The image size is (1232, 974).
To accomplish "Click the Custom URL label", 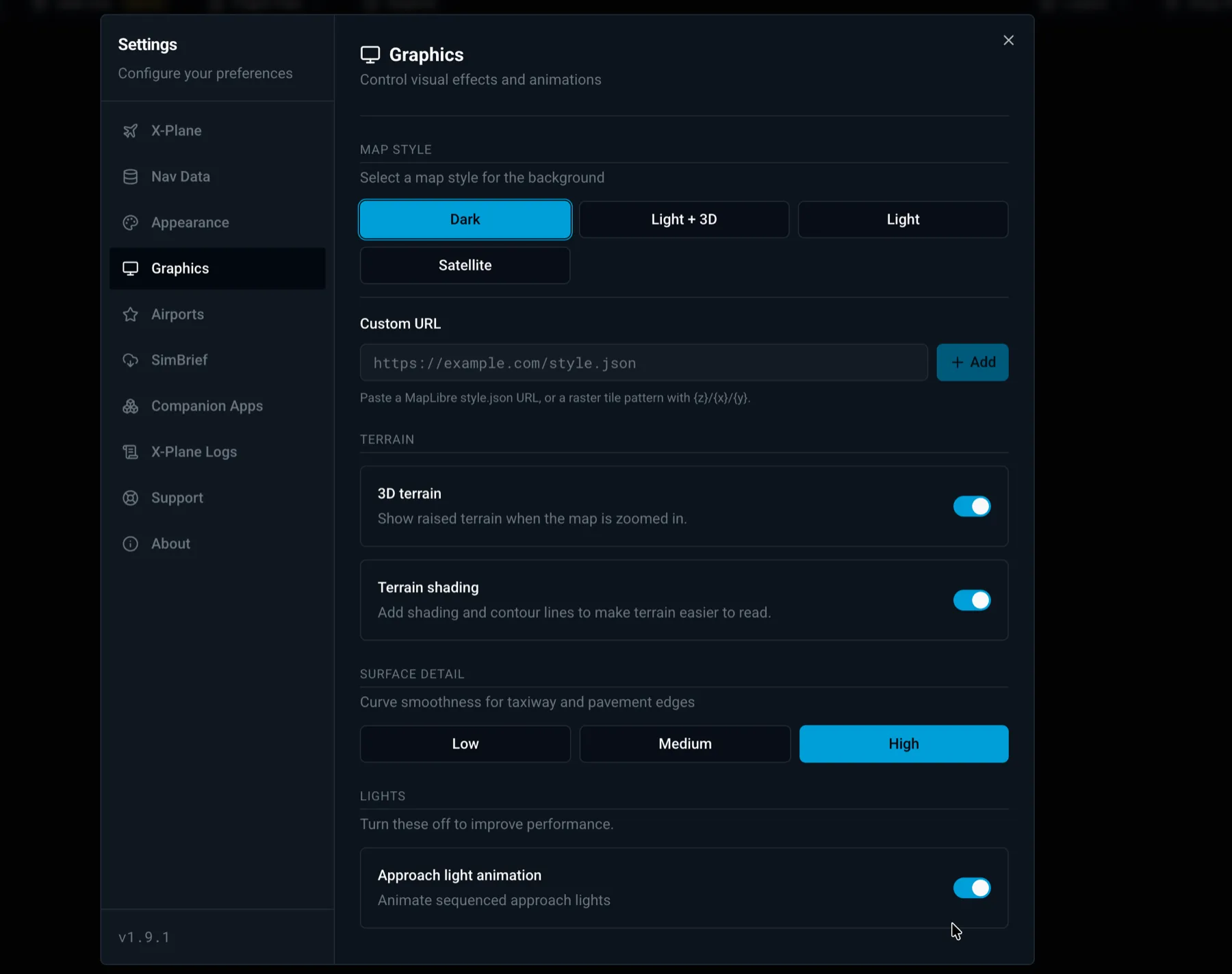I will tap(400, 324).
